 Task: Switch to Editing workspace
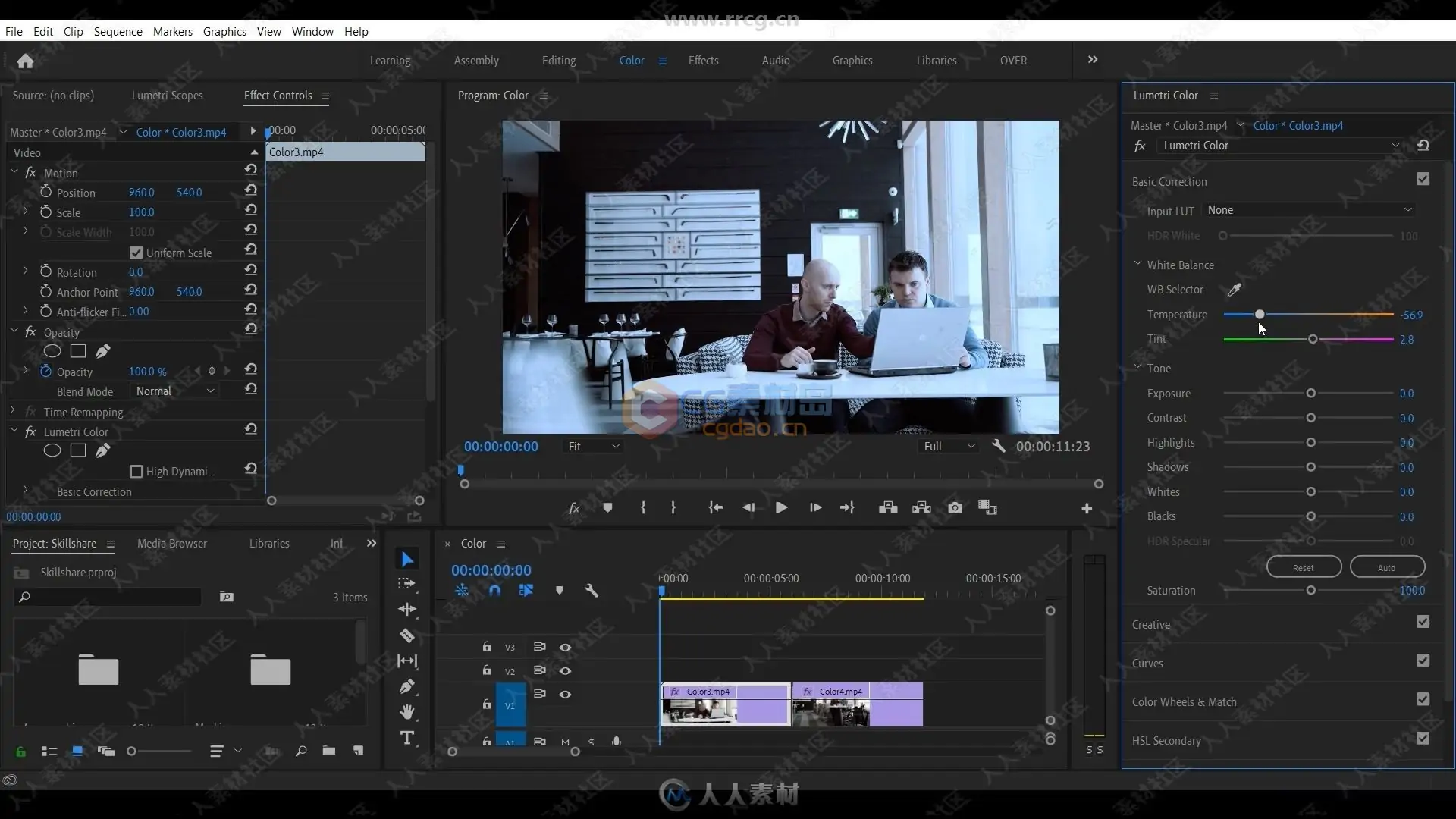pos(559,61)
